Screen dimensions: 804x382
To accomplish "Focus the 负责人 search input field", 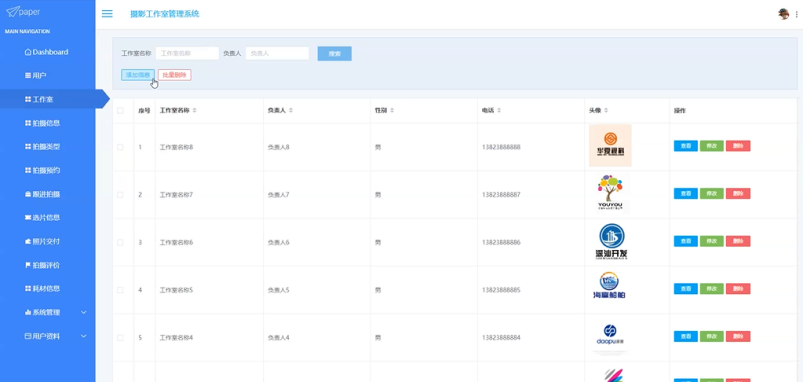I will [x=277, y=53].
